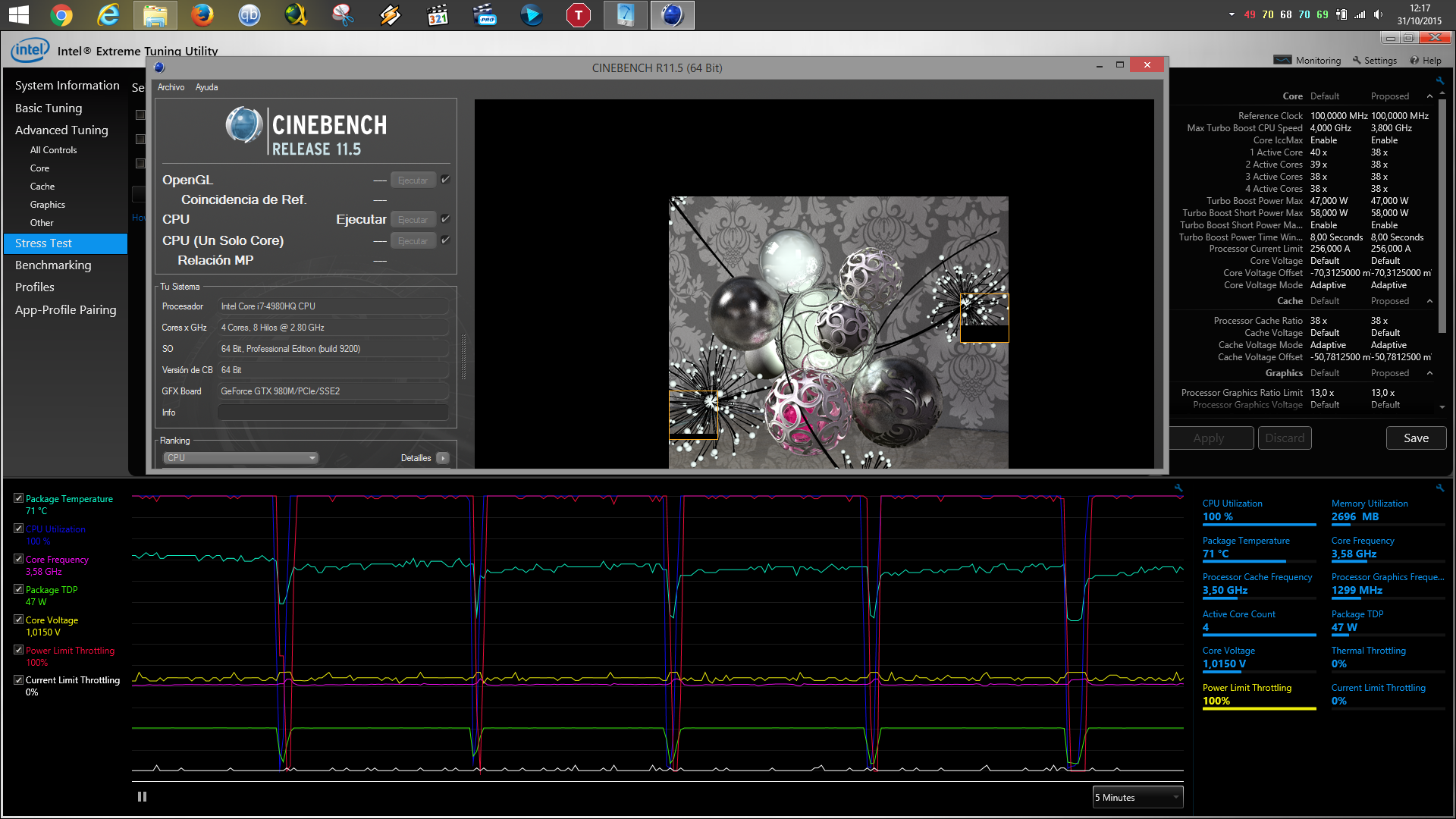
Task: Select Graphics under Advanced Tuning
Action: click(48, 205)
